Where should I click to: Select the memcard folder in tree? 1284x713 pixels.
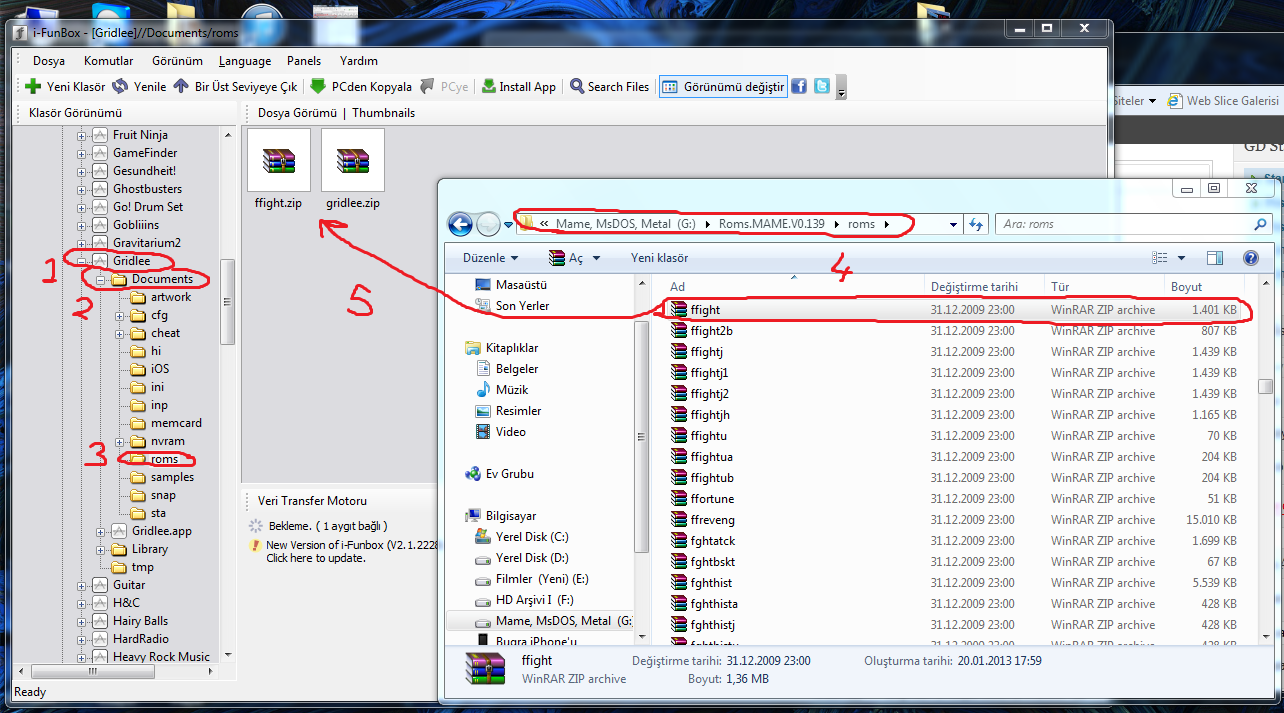pos(176,423)
